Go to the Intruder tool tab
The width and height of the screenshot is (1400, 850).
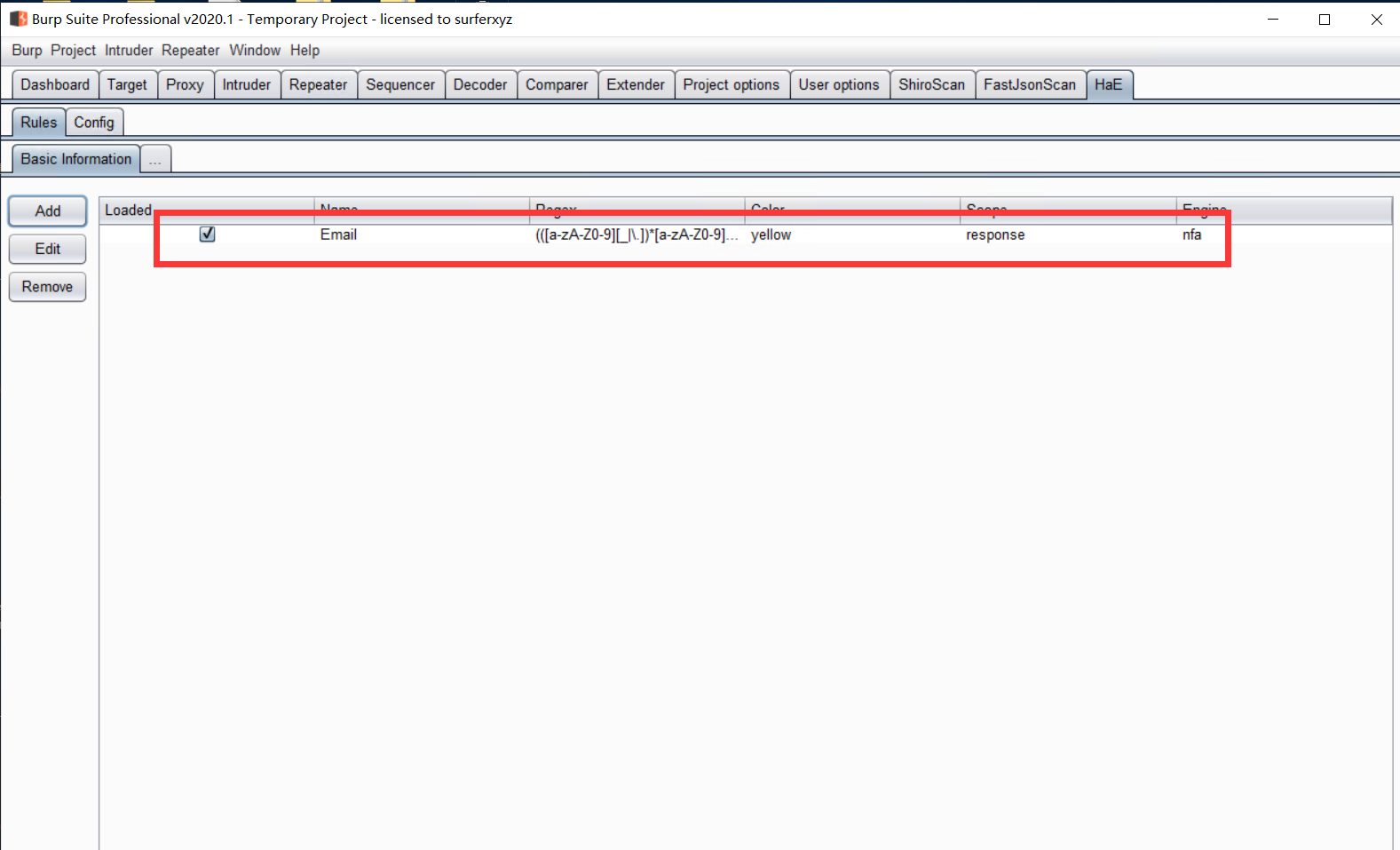pos(247,84)
